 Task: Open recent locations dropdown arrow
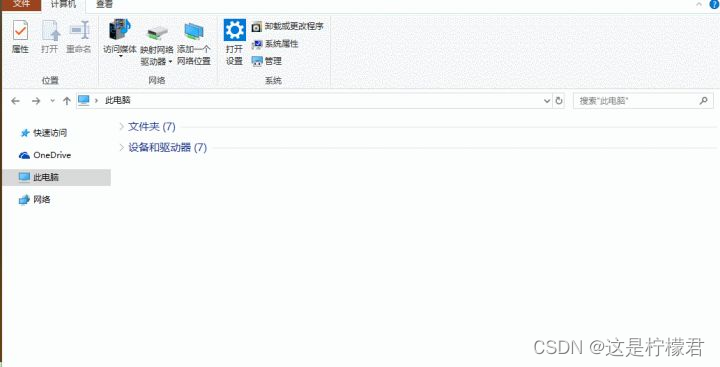(x=52, y=101)
